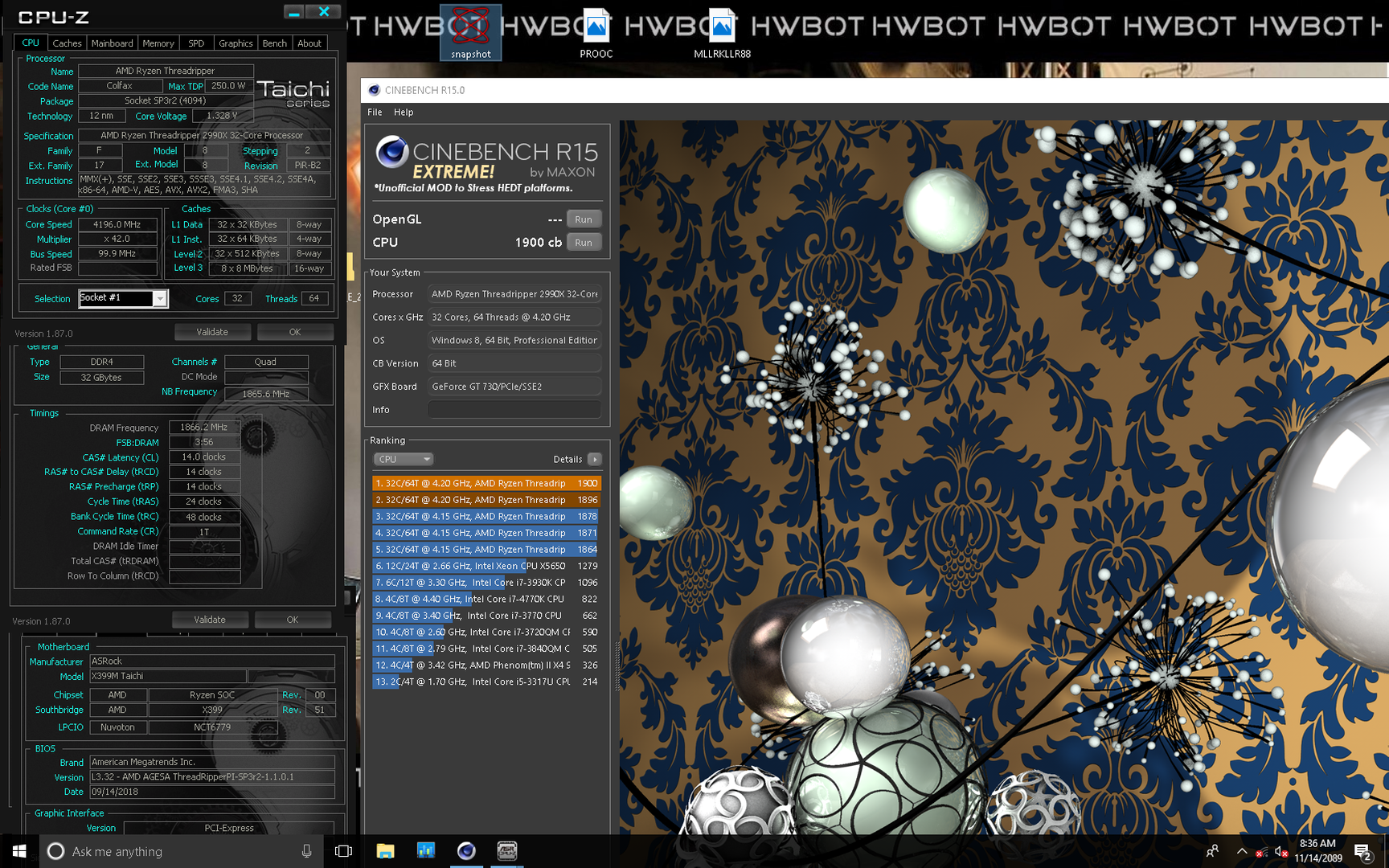The image size is (1389, 868).
Task: Select Intel Xeon X5650 ranking row
Action: 487,566
